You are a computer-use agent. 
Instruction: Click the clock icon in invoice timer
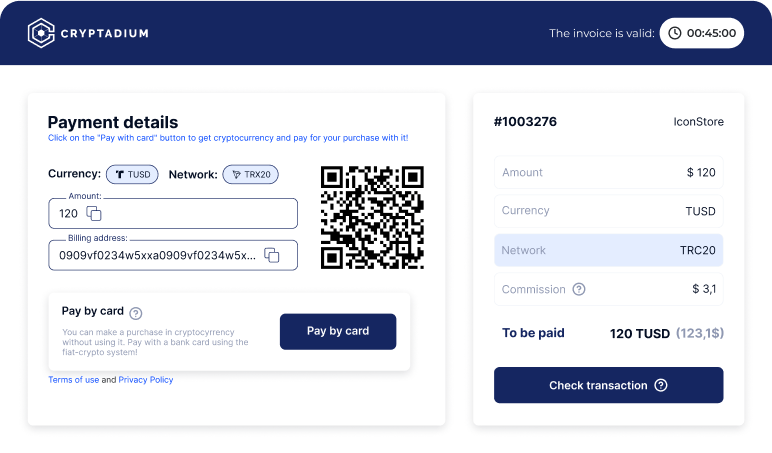pos(675,33)
